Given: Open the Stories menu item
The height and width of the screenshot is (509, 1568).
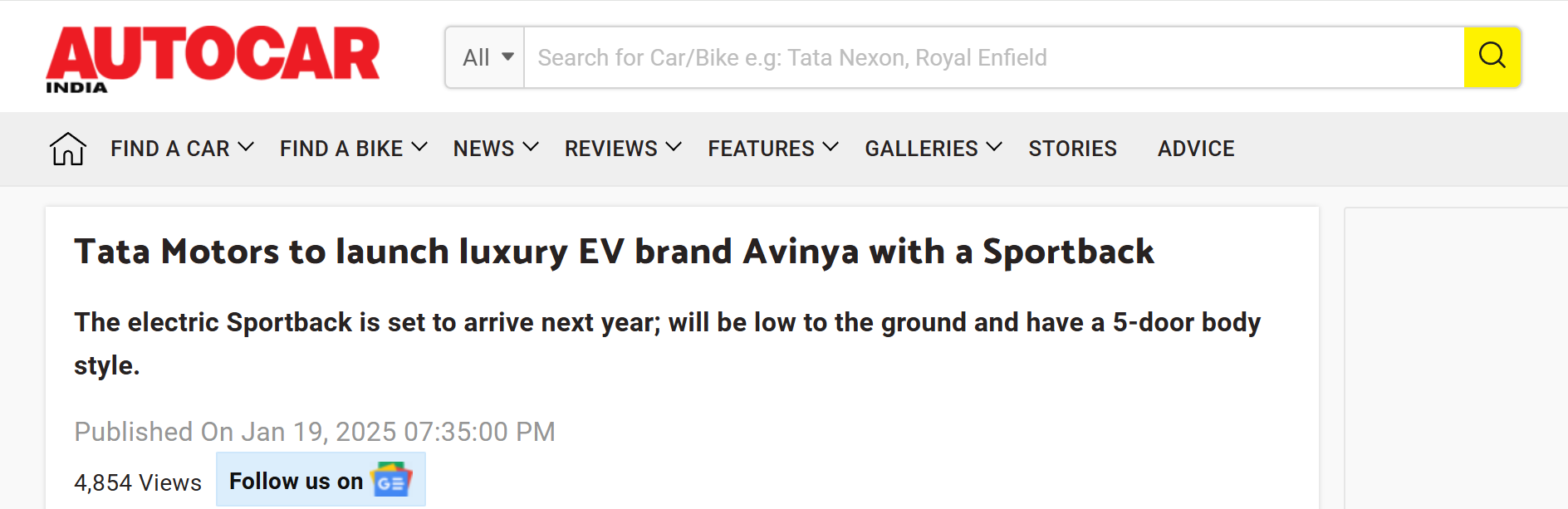Looking at the screenshot, I should 1072,149.
